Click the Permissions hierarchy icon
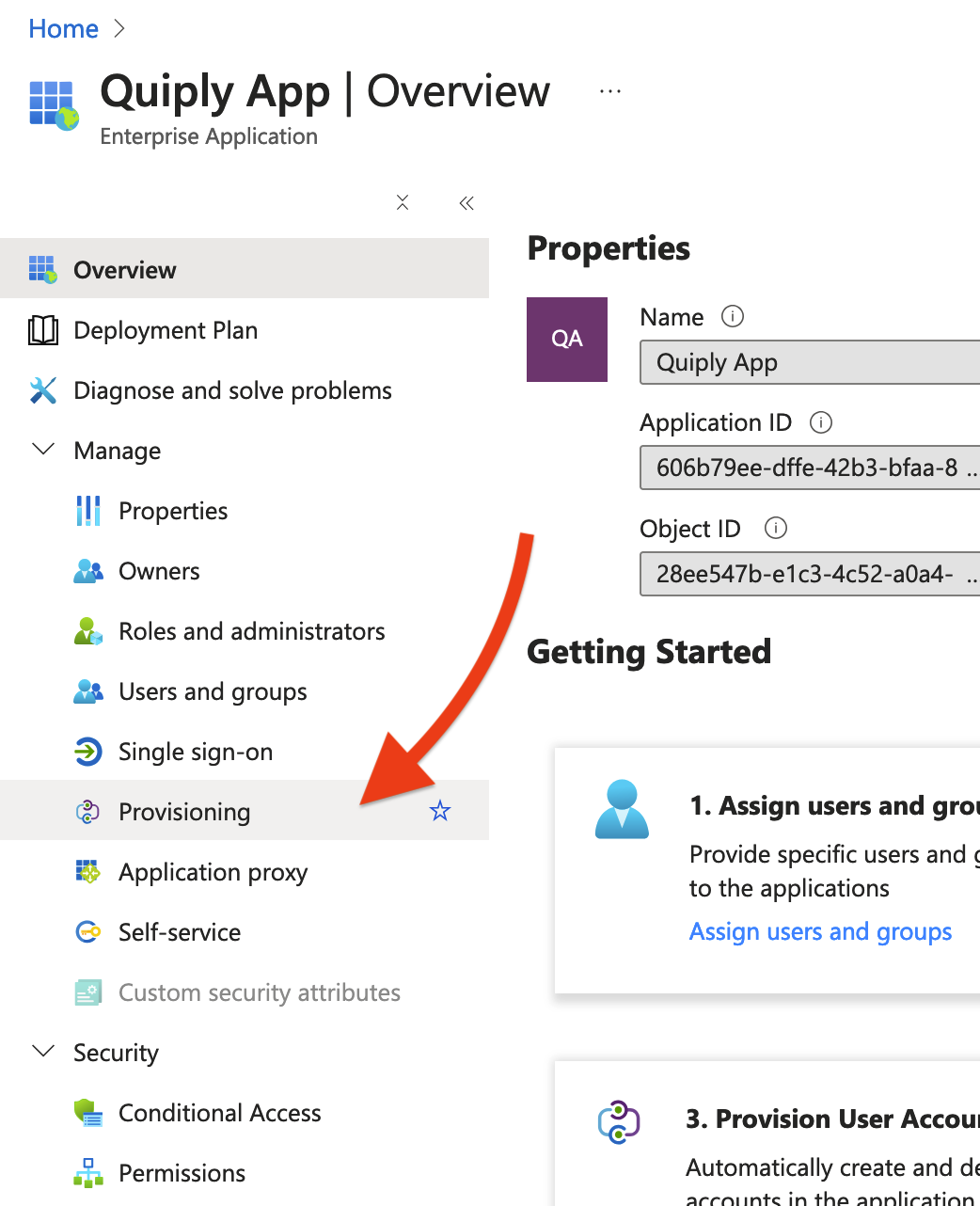Image resolution: width=980 pixels, height=1206 pixels. (x=88, y=1173)
